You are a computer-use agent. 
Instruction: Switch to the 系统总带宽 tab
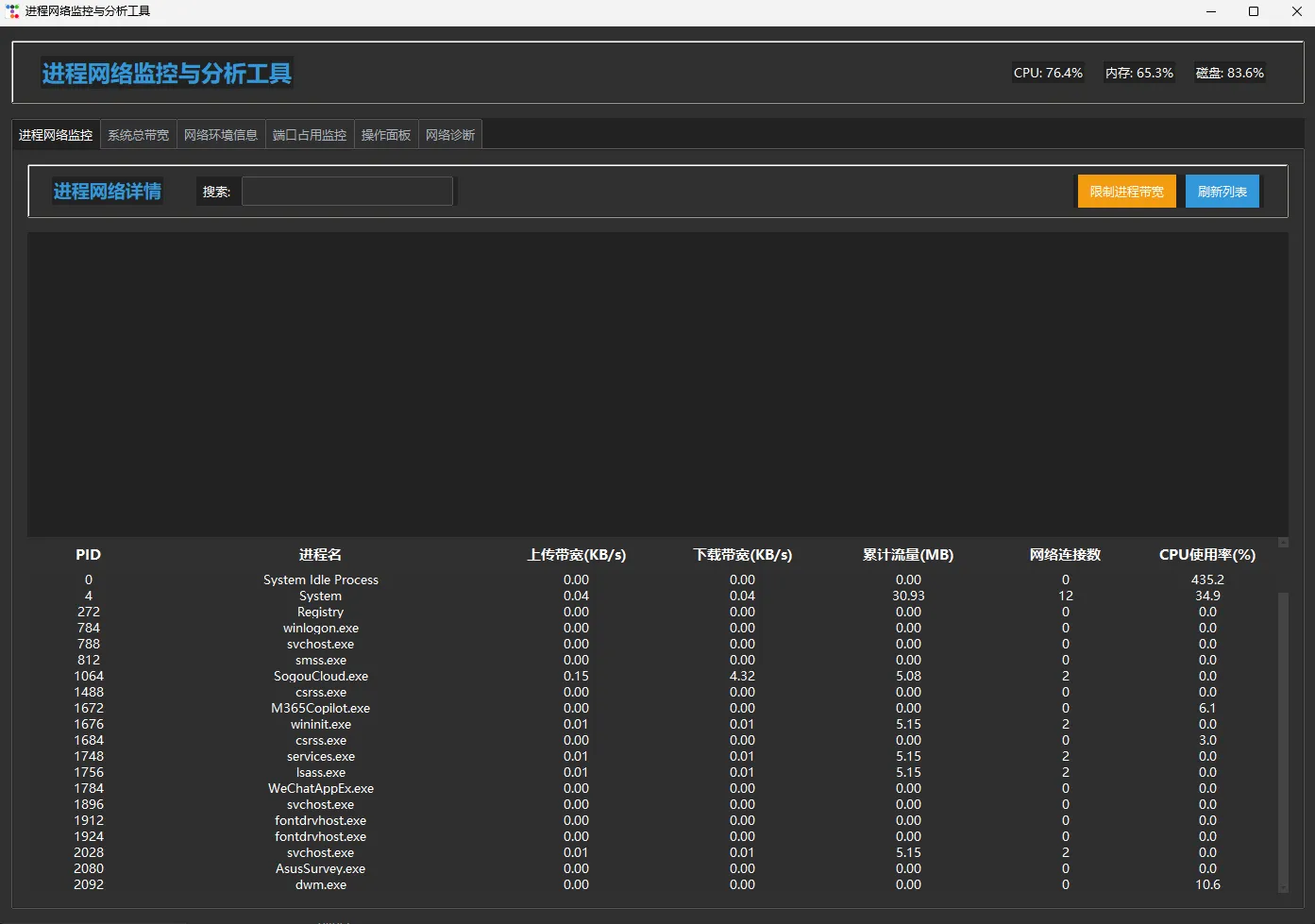(138, 135)
